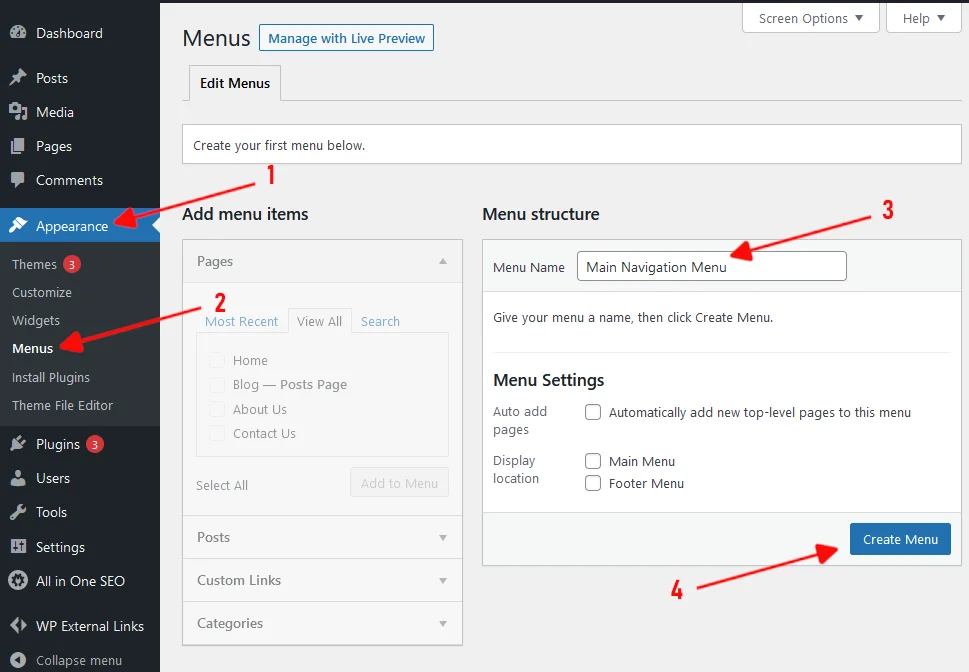Expand the Posts accordion section
This screenshot has height=672, width=969.
coord(322,537)
